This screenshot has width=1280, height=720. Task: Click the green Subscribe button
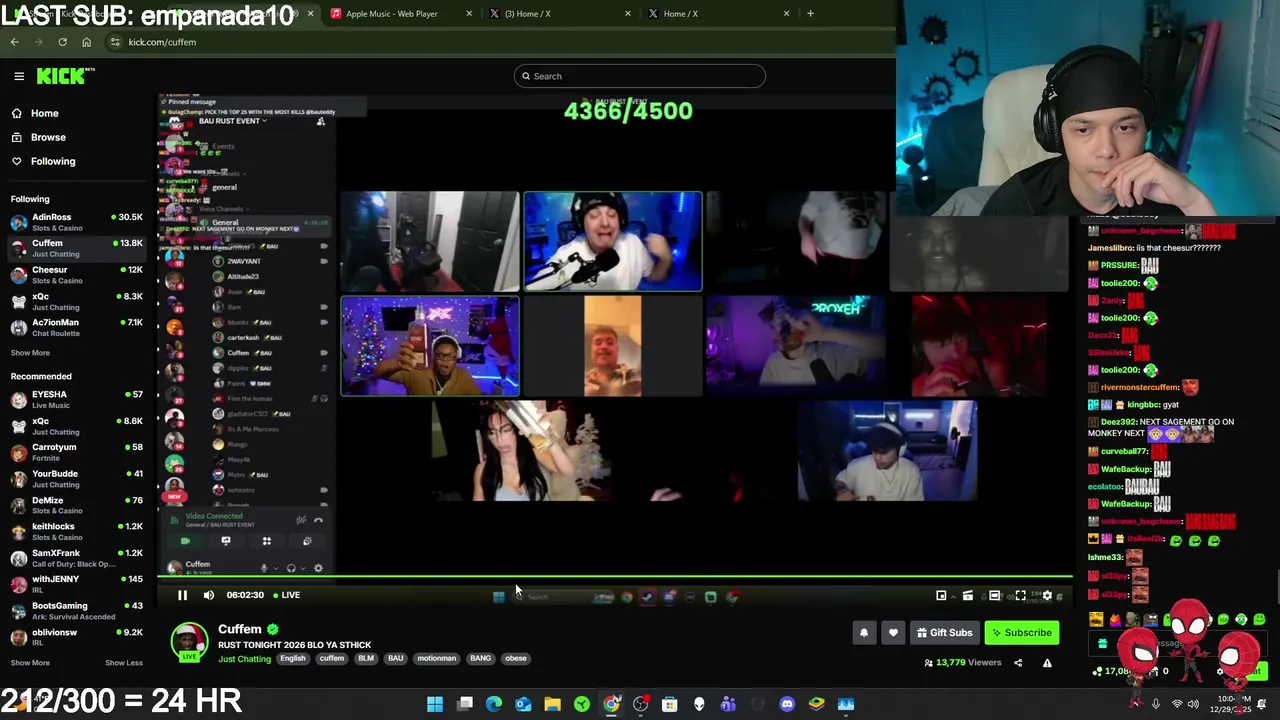coord(1021,633)
